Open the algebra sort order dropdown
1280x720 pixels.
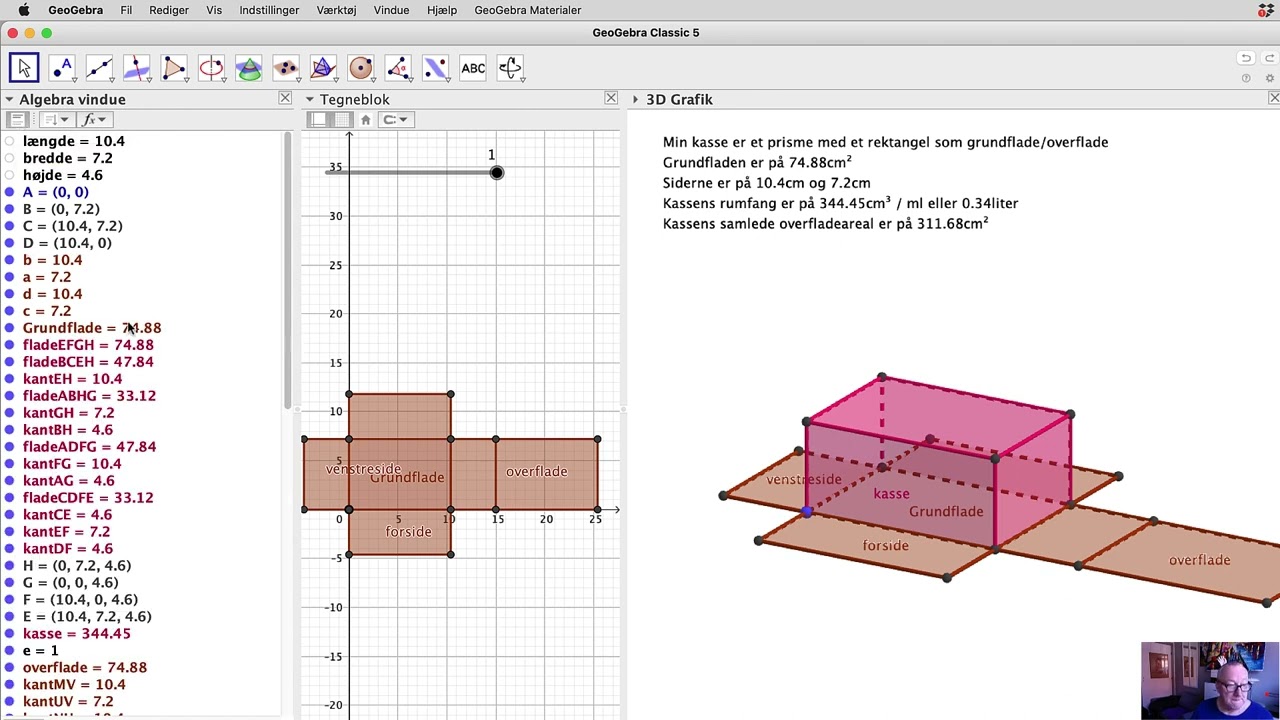click(x=55, y=120)
